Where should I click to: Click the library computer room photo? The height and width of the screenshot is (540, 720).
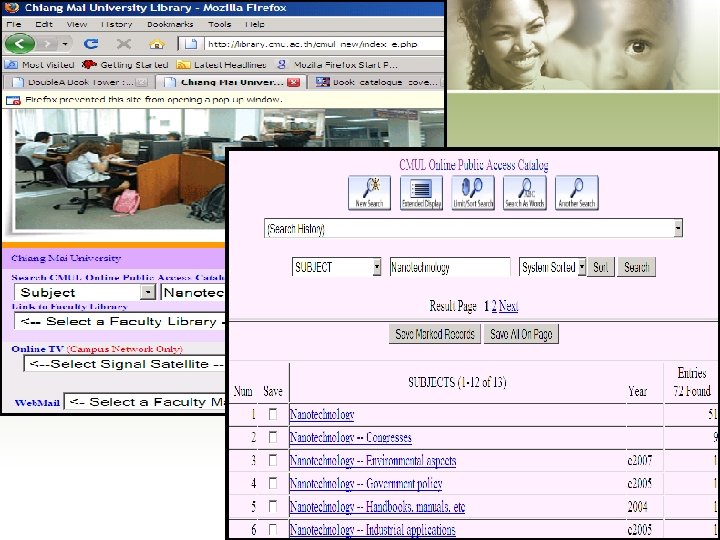coord(119,169)
